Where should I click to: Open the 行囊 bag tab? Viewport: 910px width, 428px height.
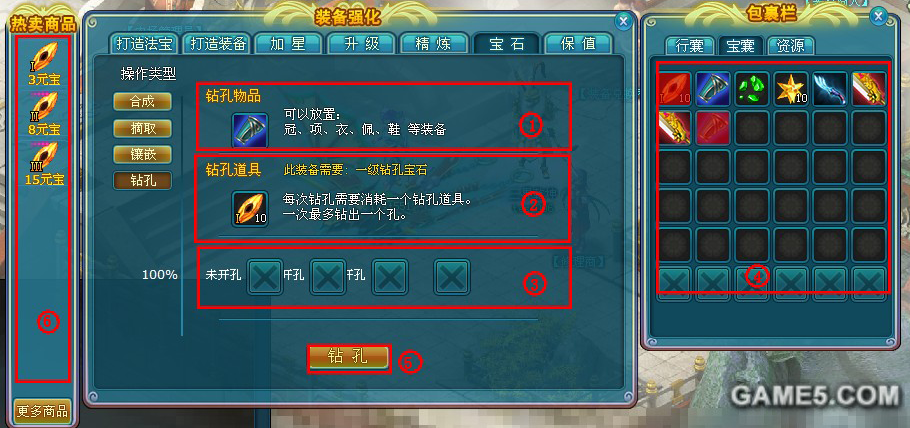(x=690, y=45)
